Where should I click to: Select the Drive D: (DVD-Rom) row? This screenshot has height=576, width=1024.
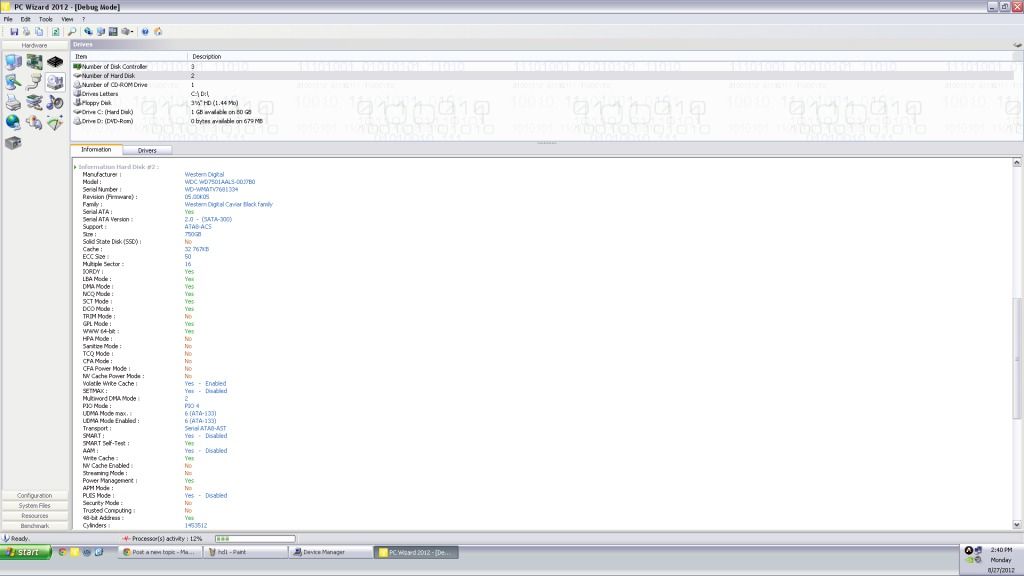[543, 121]
